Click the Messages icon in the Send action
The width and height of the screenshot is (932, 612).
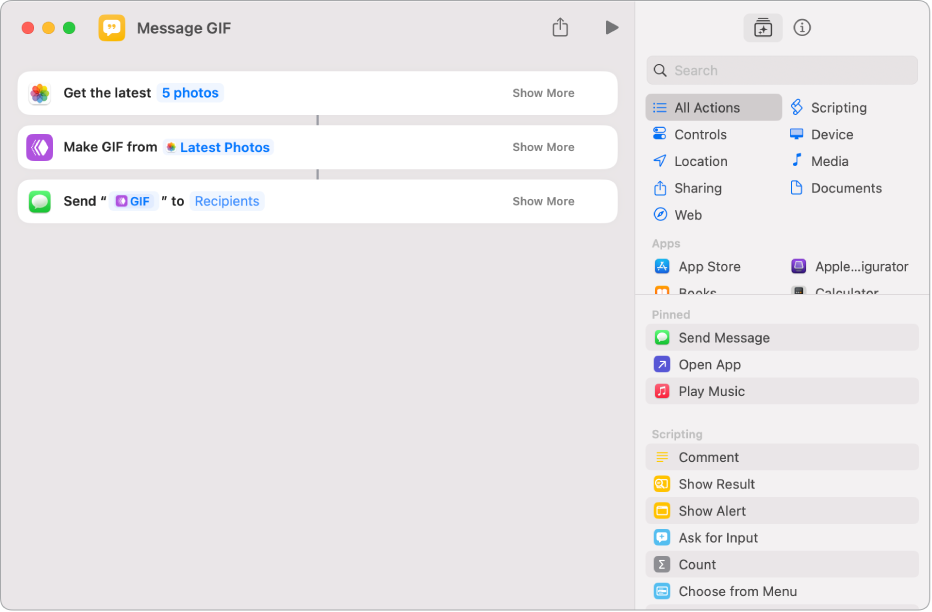[40, 201]
